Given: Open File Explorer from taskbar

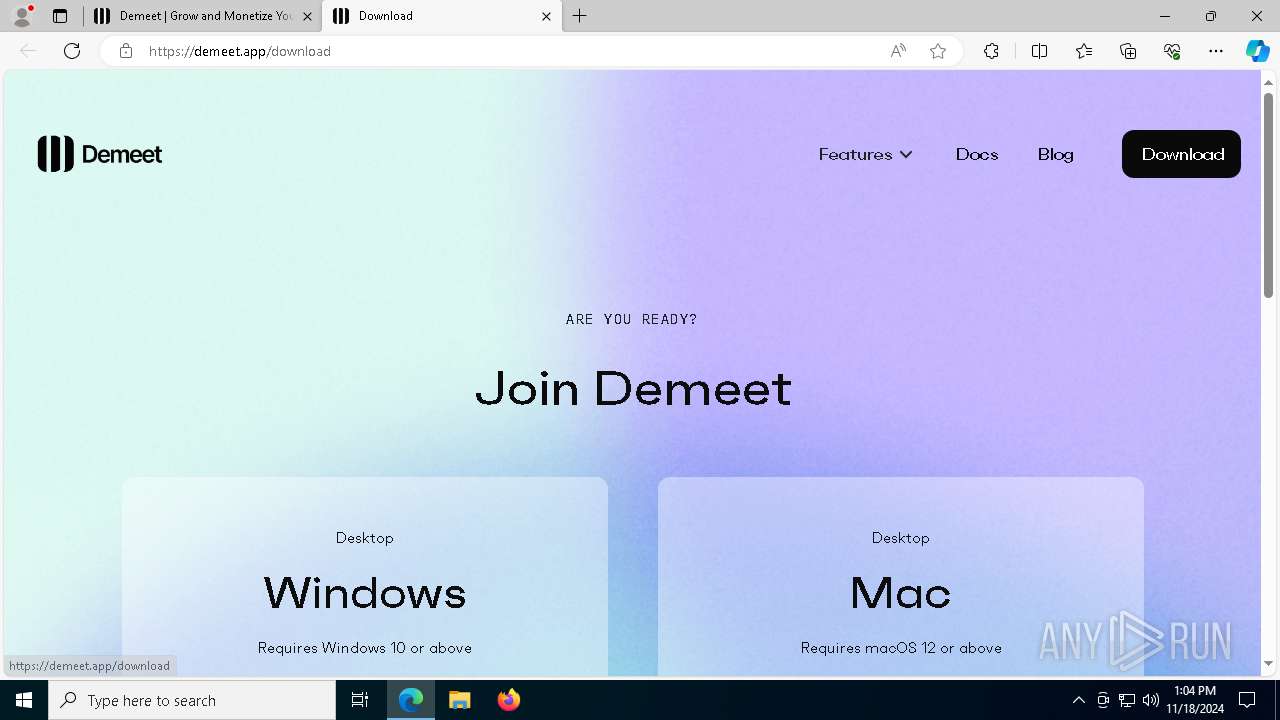Looking at the screenshot, I should pos(460,700).
